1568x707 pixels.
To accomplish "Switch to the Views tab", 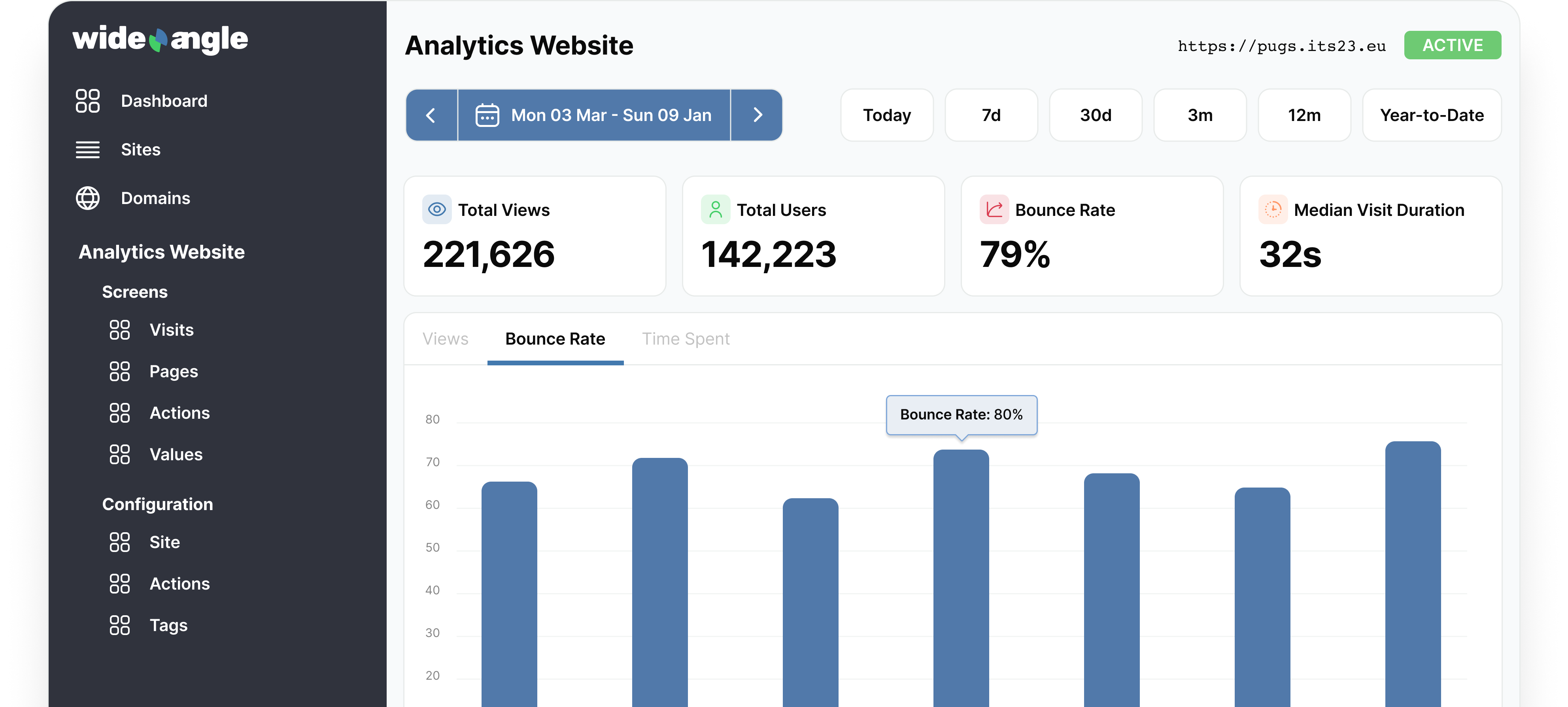I will 446,339.
